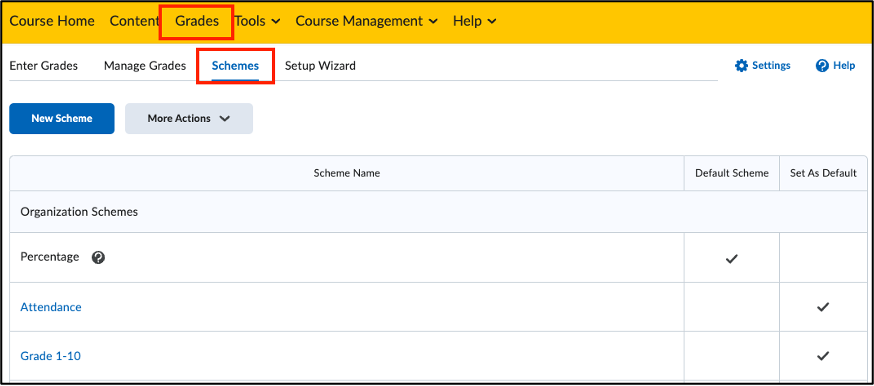
Task: Click the Percentage info question icon
Action: pos(99,257)
